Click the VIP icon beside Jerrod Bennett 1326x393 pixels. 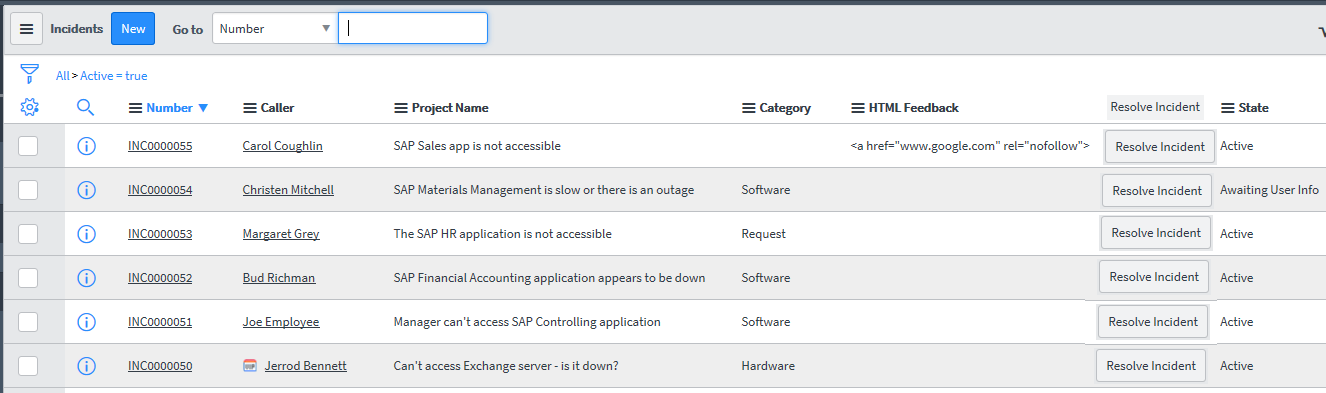point(250,366)
